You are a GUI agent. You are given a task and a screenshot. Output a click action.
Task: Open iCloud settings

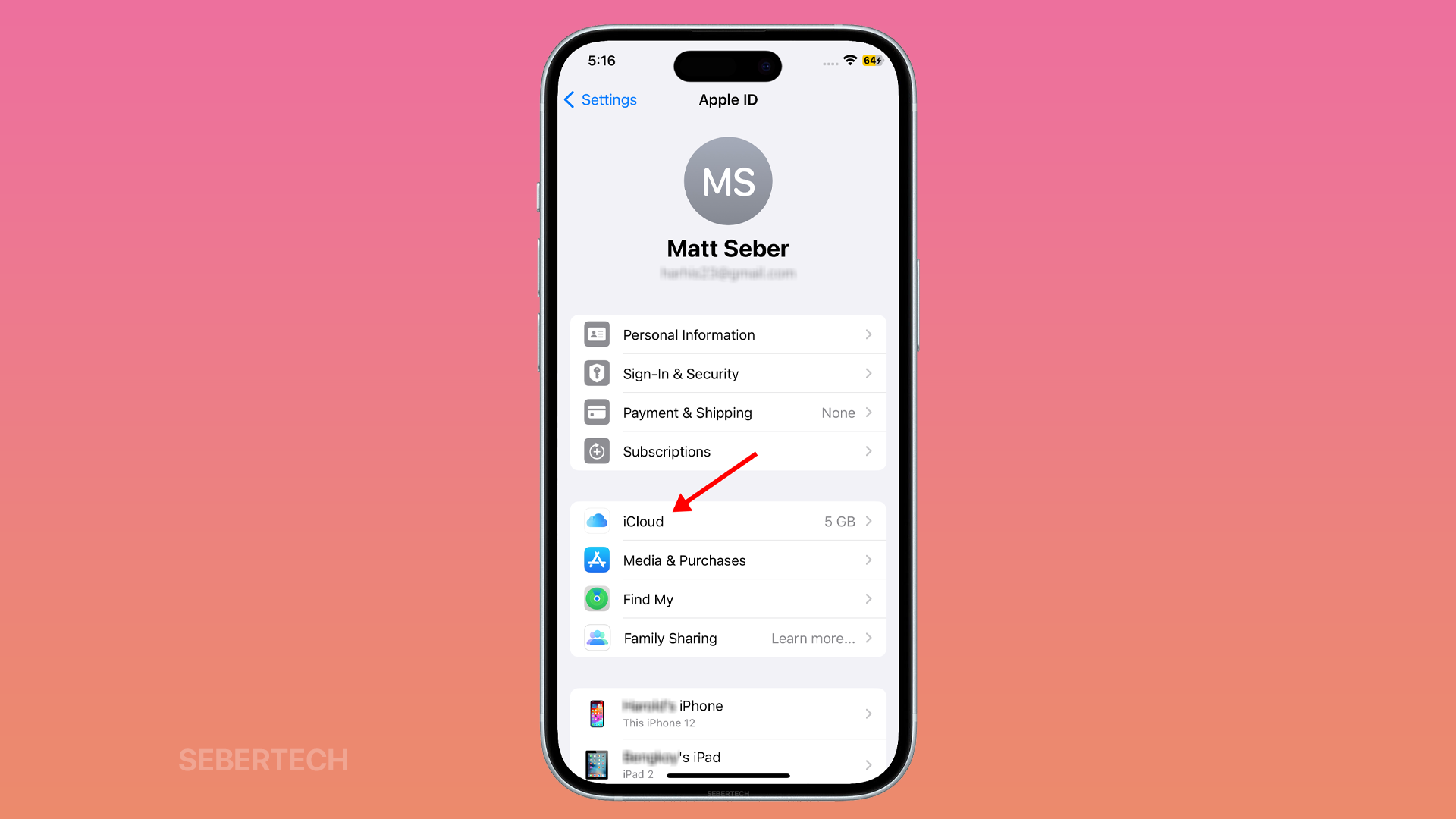(728, 521)
